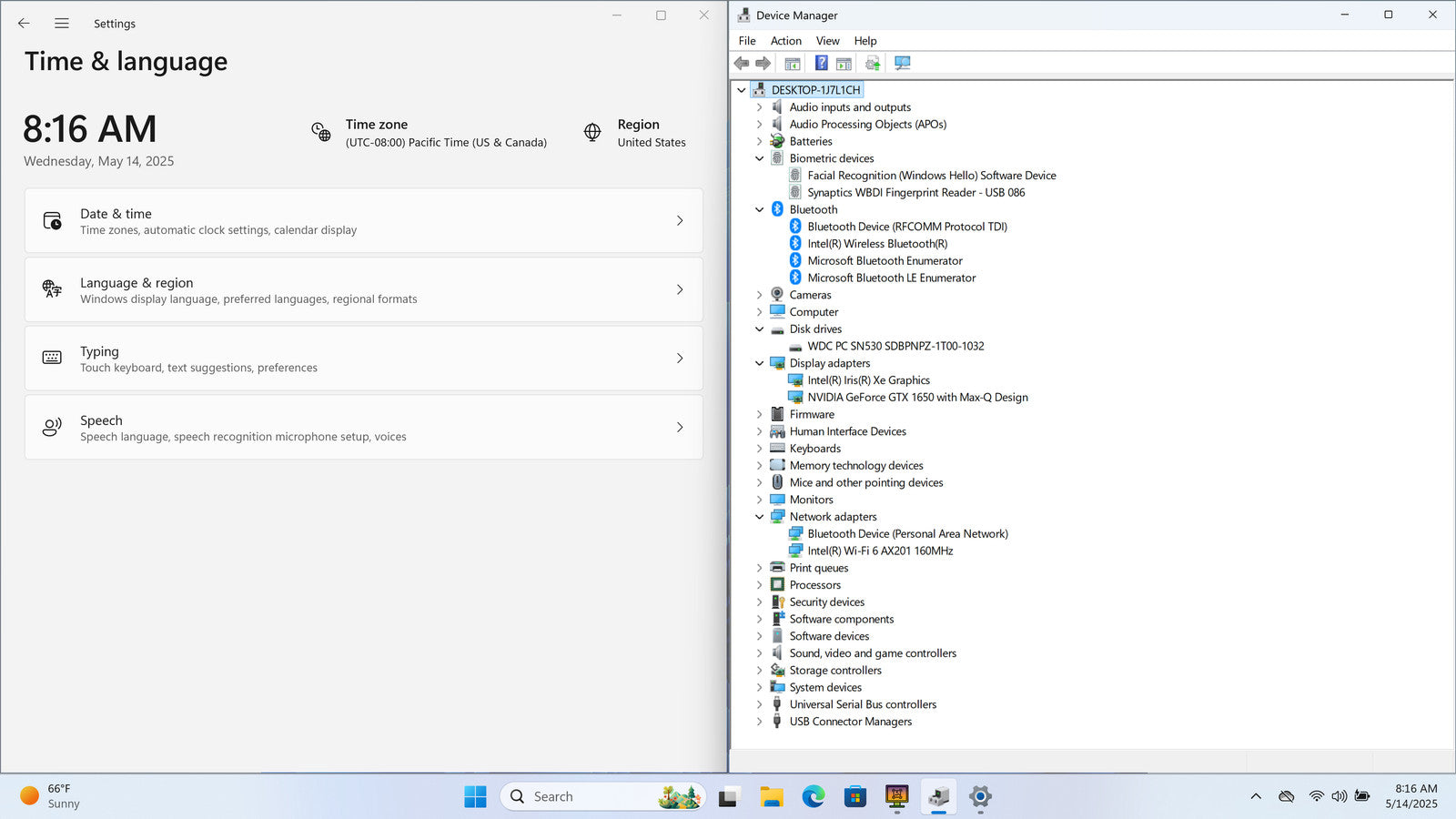Click the taskbar Search box
Screen dimensions: 1456x819
pos(602,796)
